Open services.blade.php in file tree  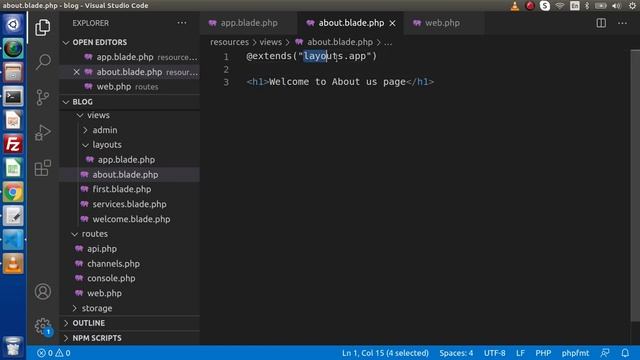(130, 204)
